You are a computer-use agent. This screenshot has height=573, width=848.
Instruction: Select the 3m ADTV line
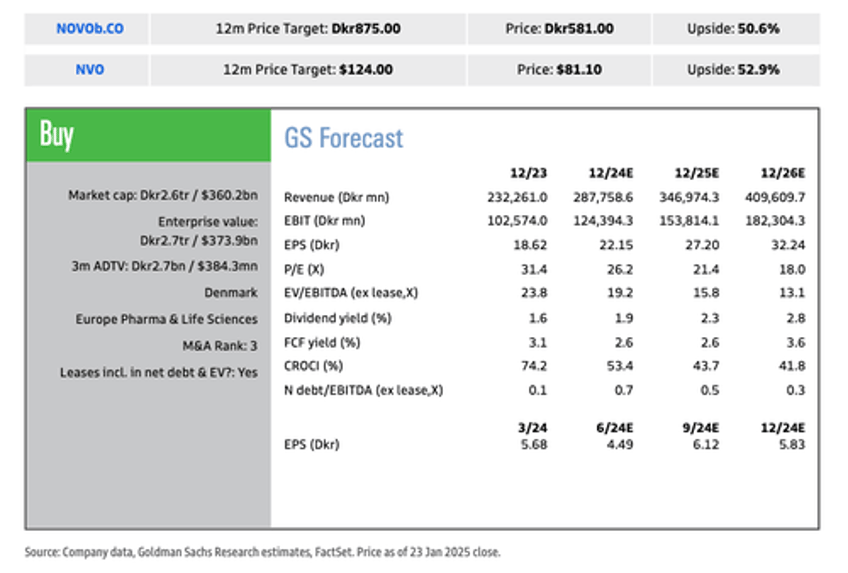point(164,266)
